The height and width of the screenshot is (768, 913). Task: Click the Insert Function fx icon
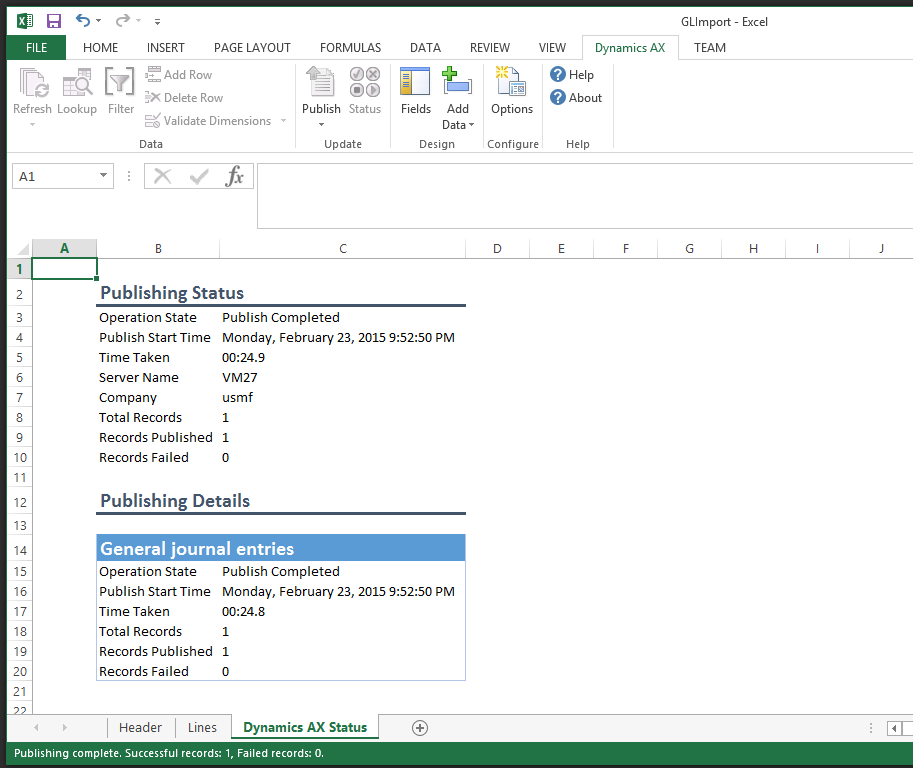pyautogui.click(x=234, y=176)
